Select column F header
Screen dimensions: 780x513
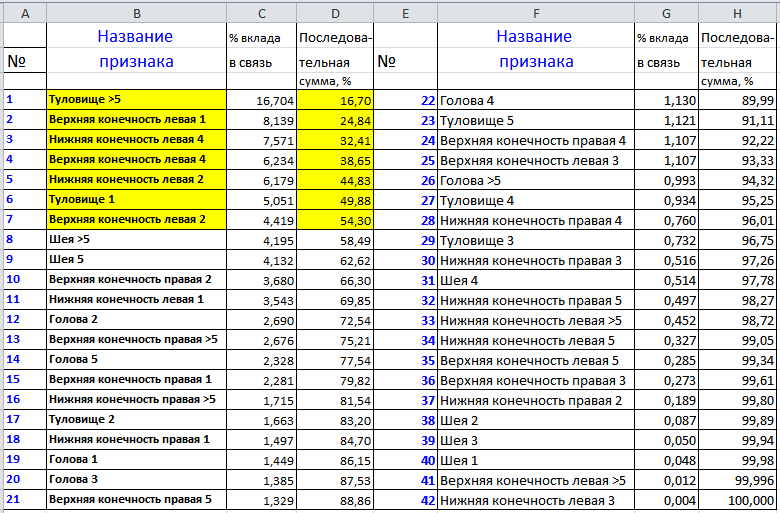pos(536,13)
